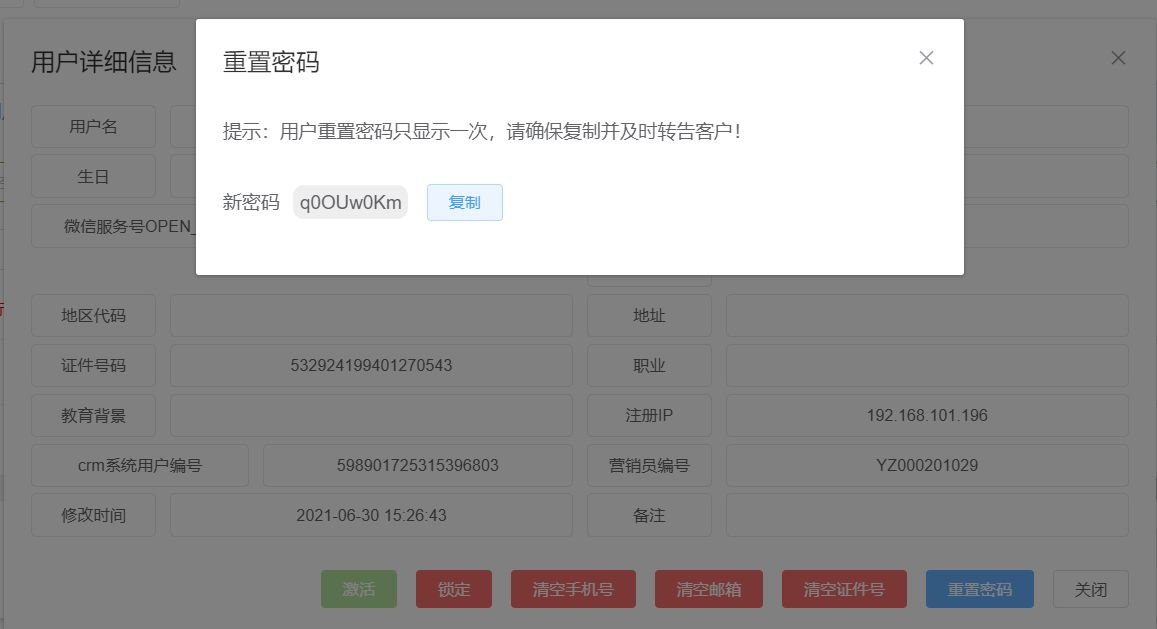Focus the 职业 input field

click(x=926, y=366)
